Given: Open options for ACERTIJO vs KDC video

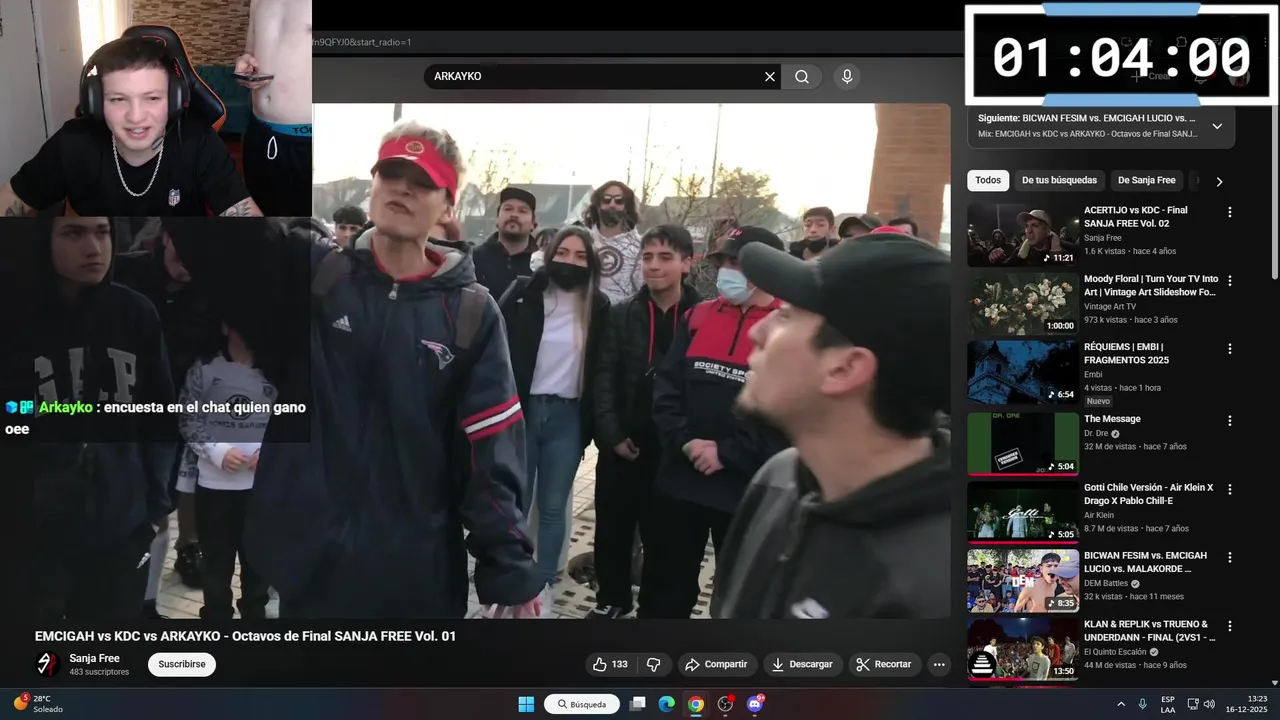Looking at the screenshot, I should (1230, 212).
